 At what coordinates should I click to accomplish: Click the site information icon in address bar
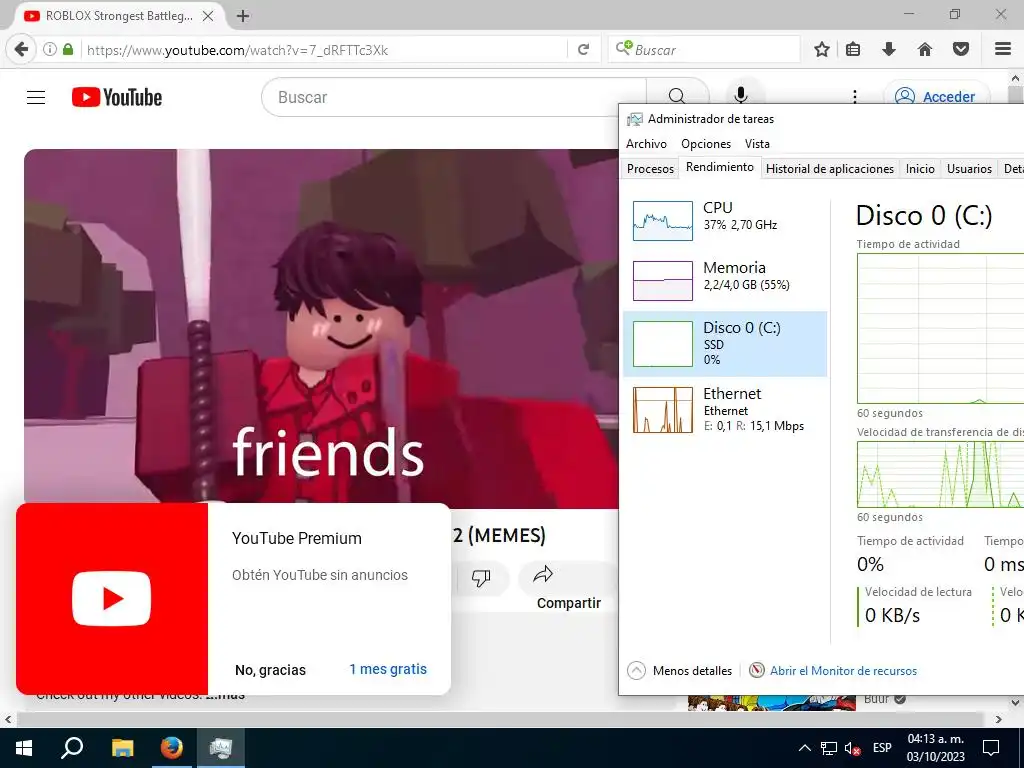tap(50, 50)
